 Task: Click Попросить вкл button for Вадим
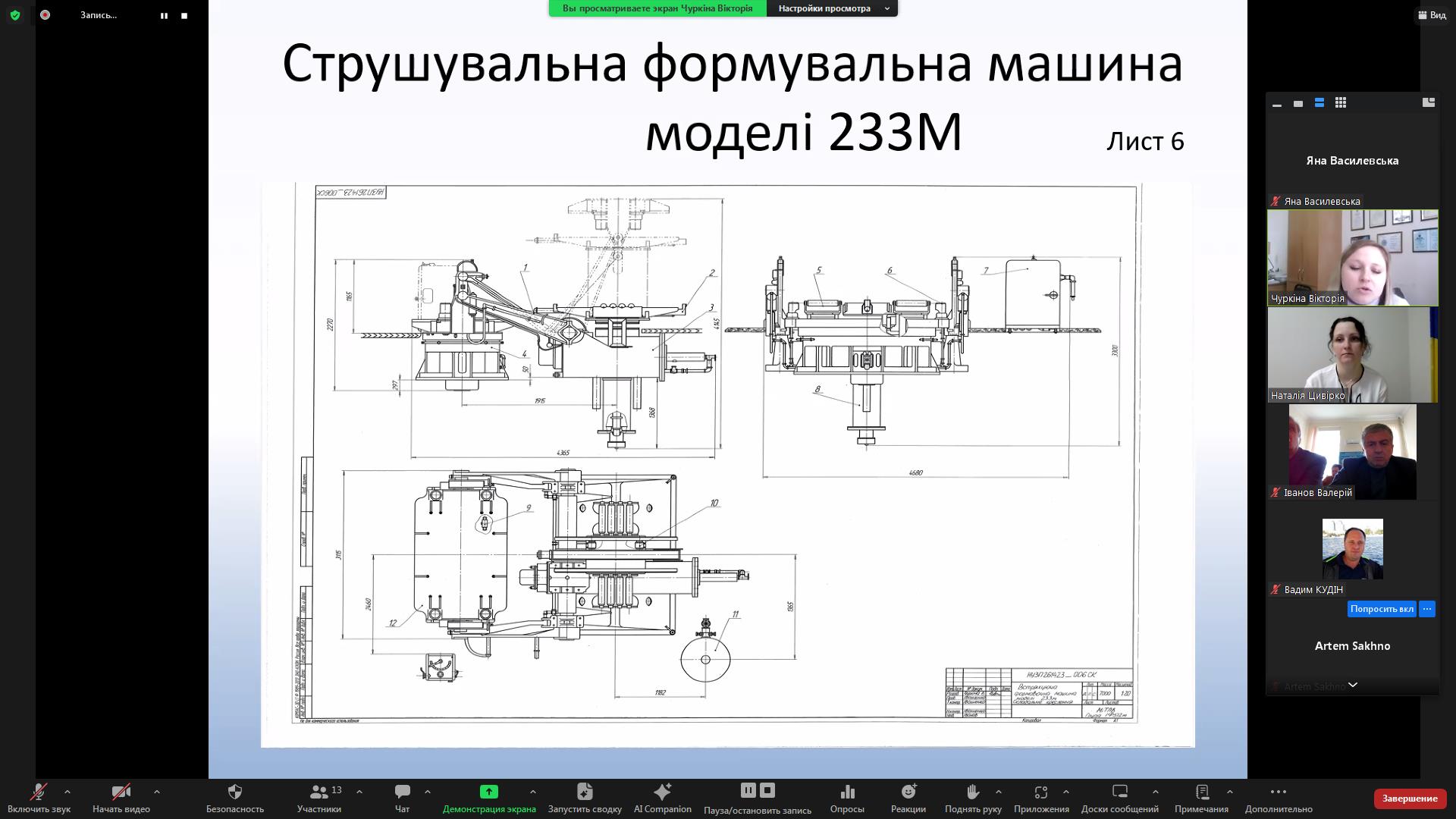point(1382,609)
